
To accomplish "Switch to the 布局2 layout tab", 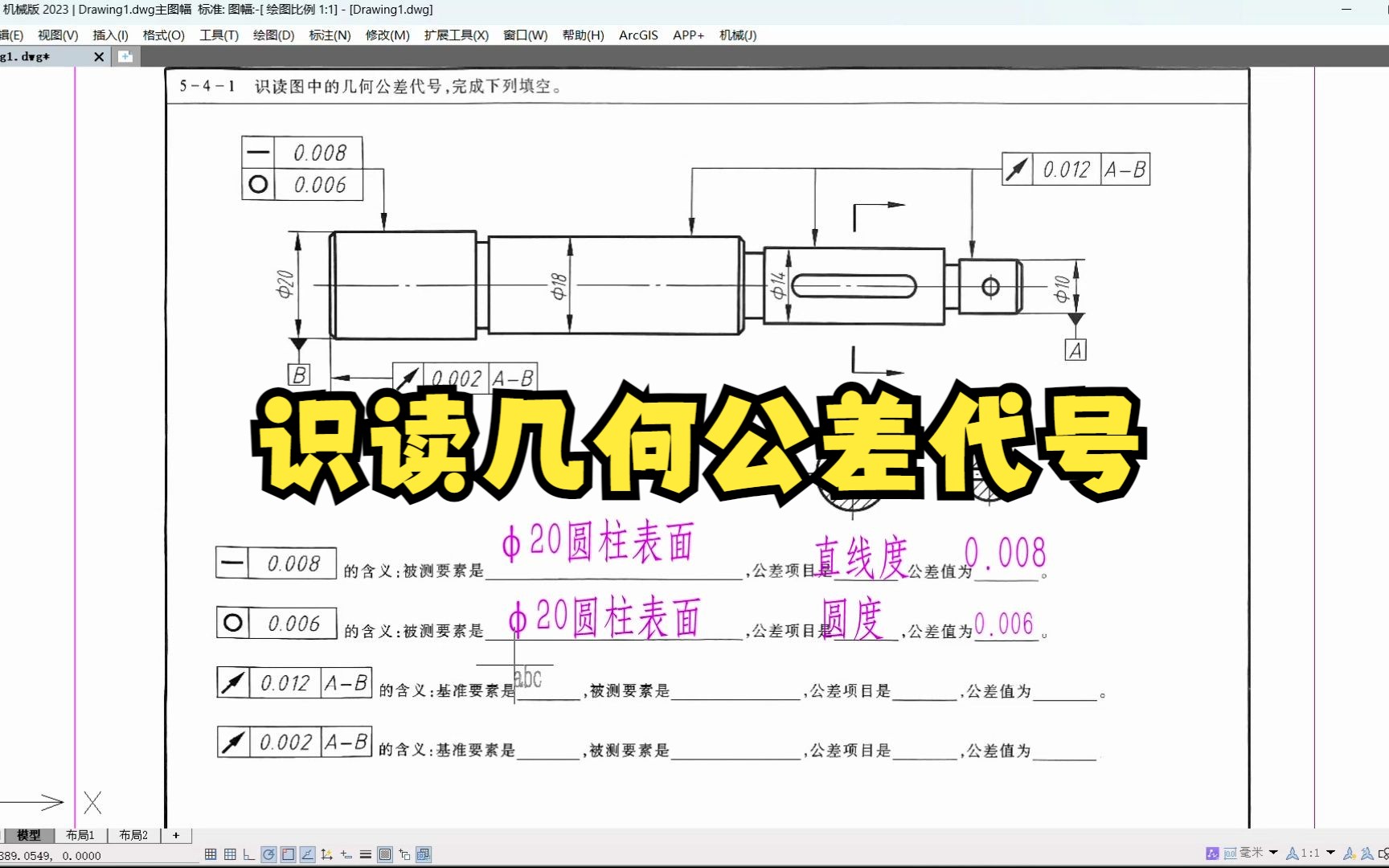I will click(133, 835).
